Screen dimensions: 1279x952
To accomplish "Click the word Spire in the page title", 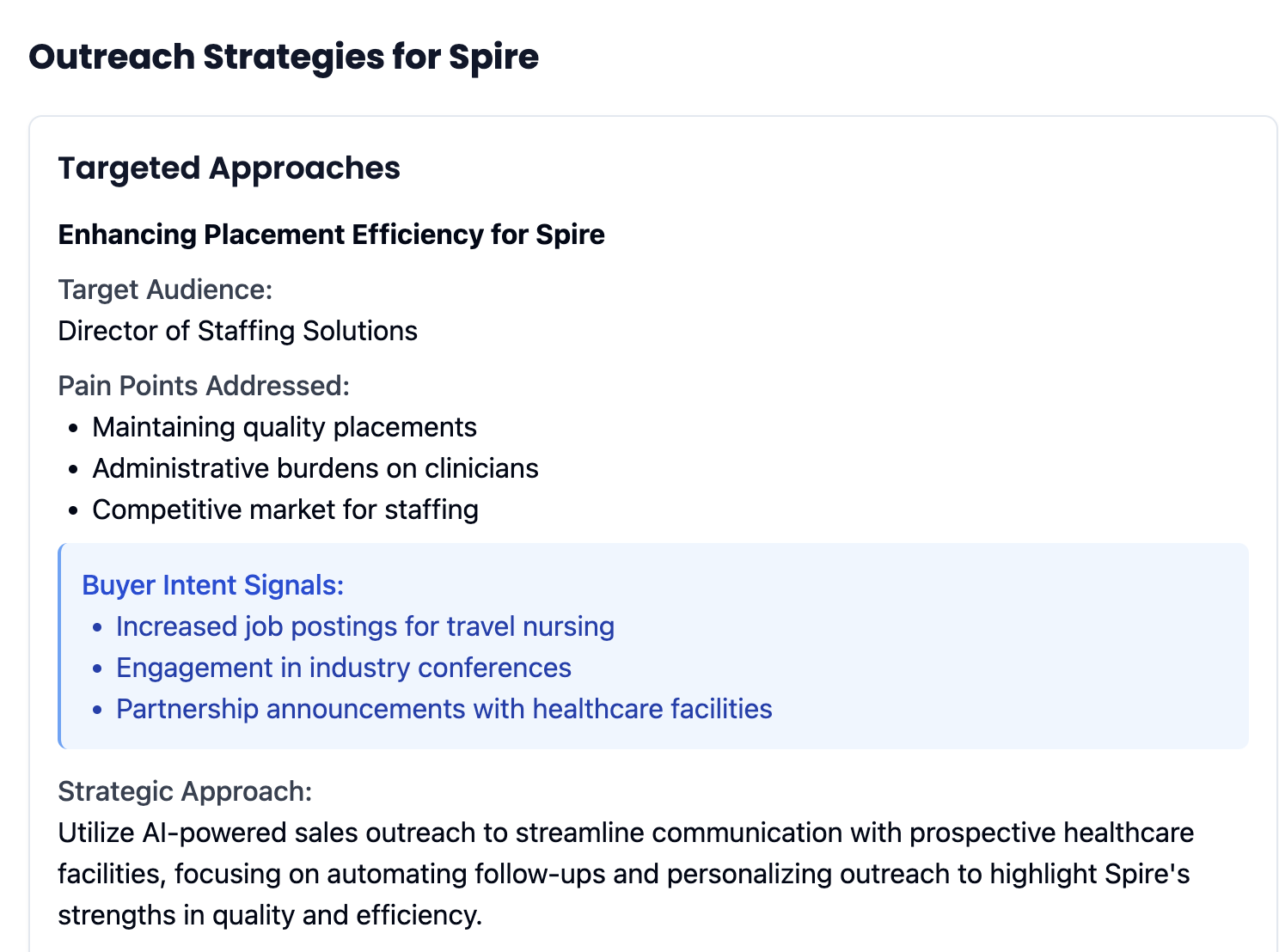I will pyautogui.click(x=493, y=58).
